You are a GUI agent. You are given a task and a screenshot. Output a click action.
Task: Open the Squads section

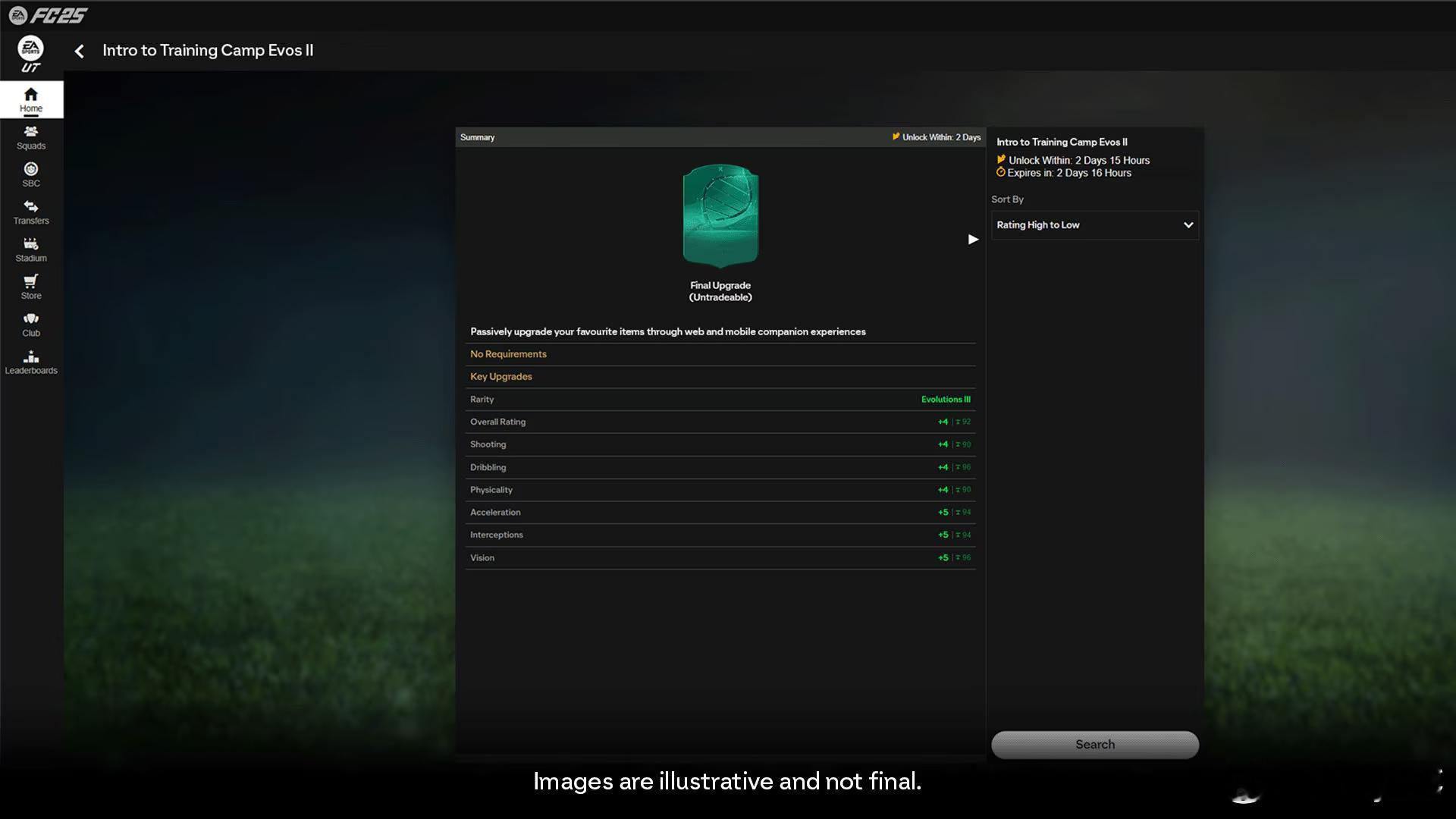coord(31,137)
